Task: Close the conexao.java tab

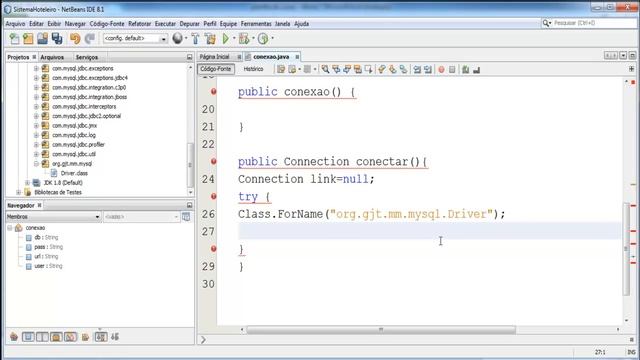Action: coord(297,57)
